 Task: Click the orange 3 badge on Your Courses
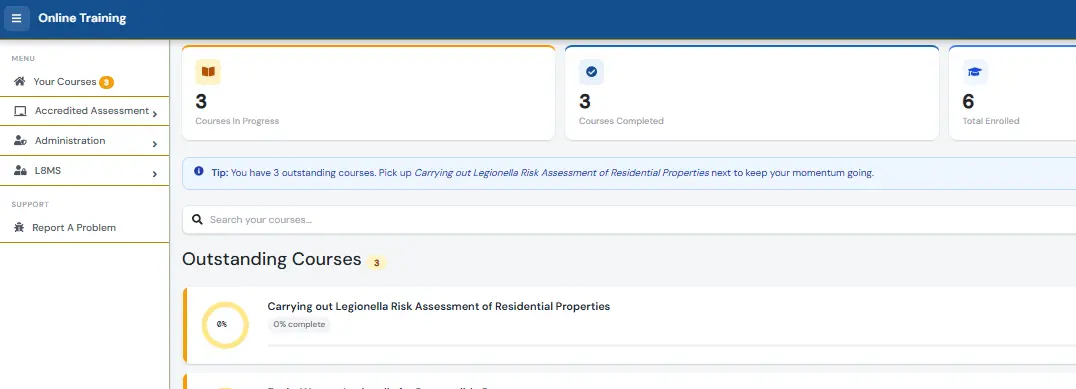coord(106,82)
